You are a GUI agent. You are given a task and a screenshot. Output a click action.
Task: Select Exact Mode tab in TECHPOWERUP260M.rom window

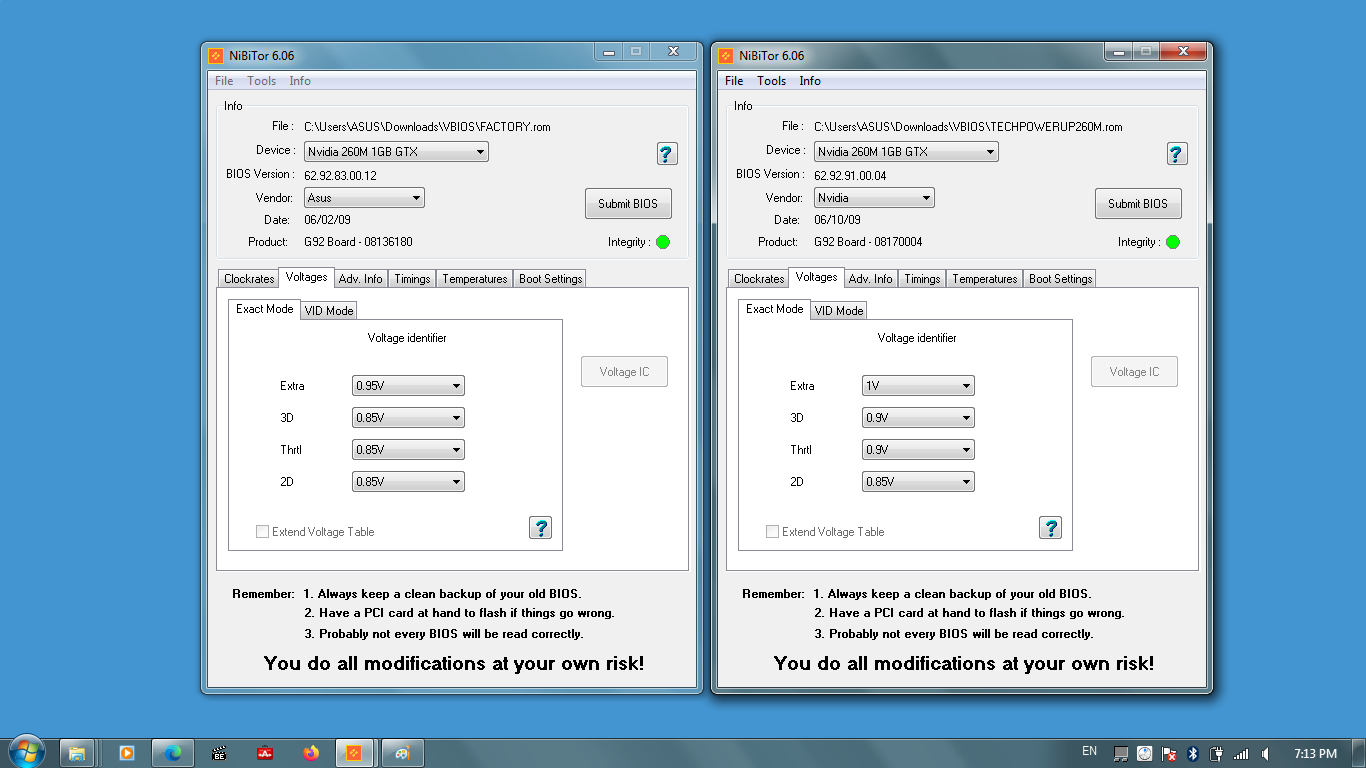pos(774,309)
